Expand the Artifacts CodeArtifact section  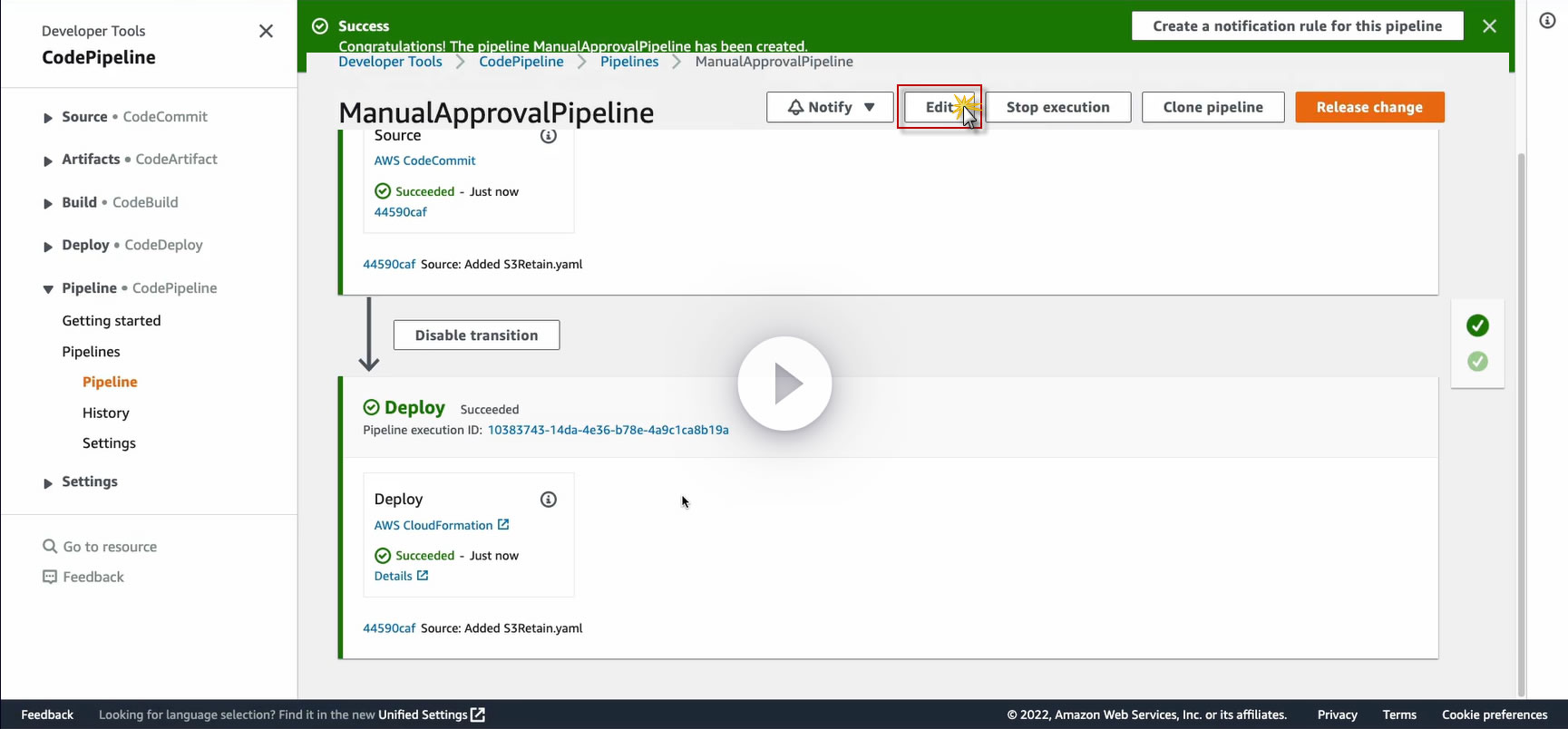point(47,160)
